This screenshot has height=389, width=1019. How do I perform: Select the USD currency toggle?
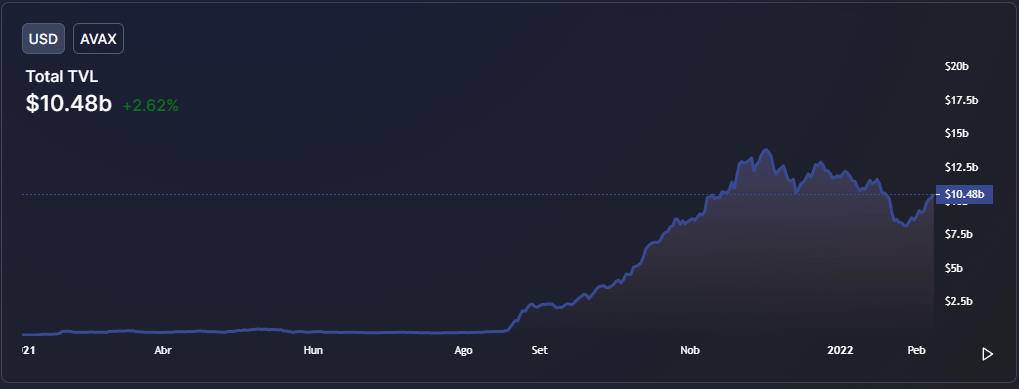tap(44, 38)
